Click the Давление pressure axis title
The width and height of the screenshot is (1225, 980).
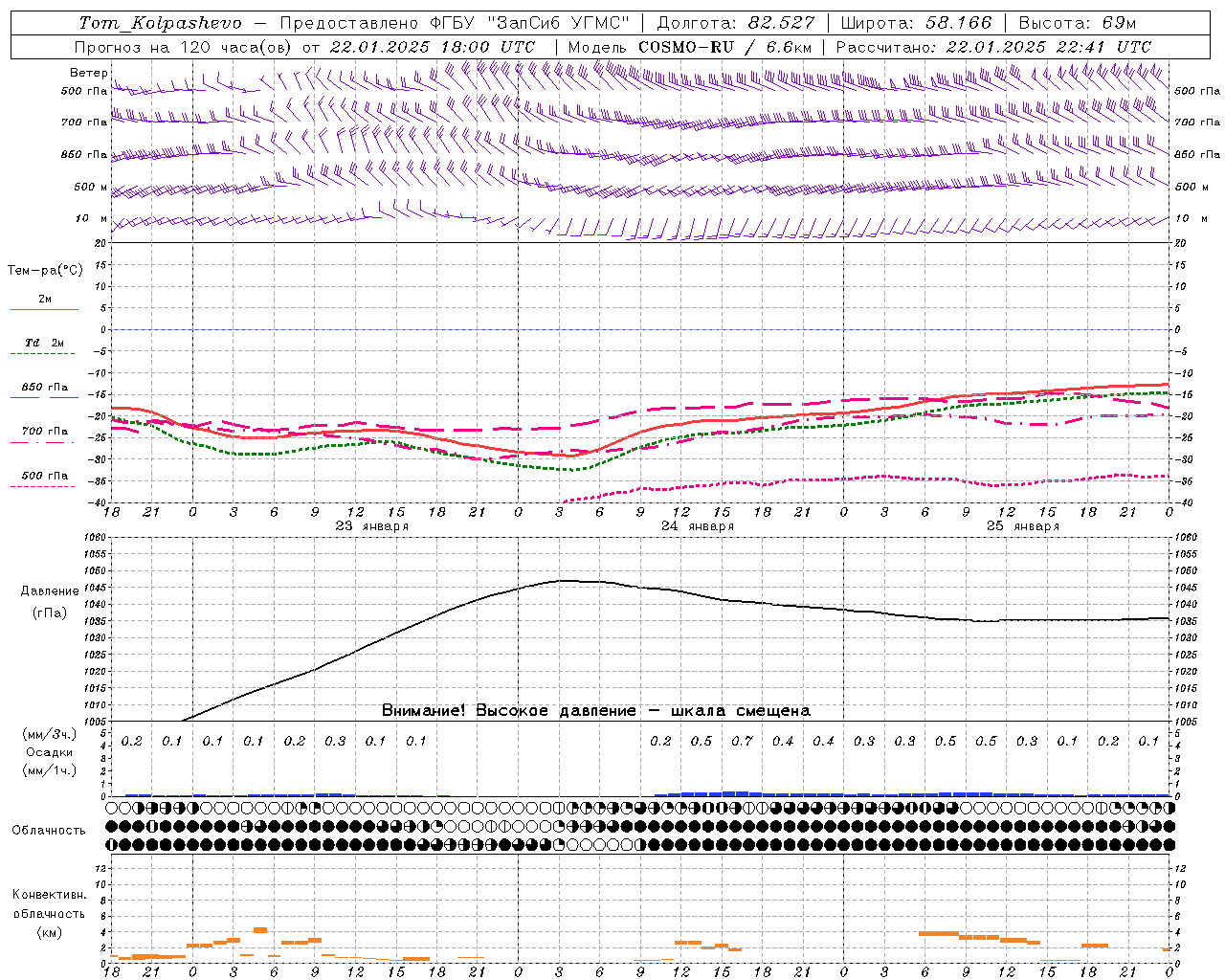pyautogui.click(x=50, y=591)
